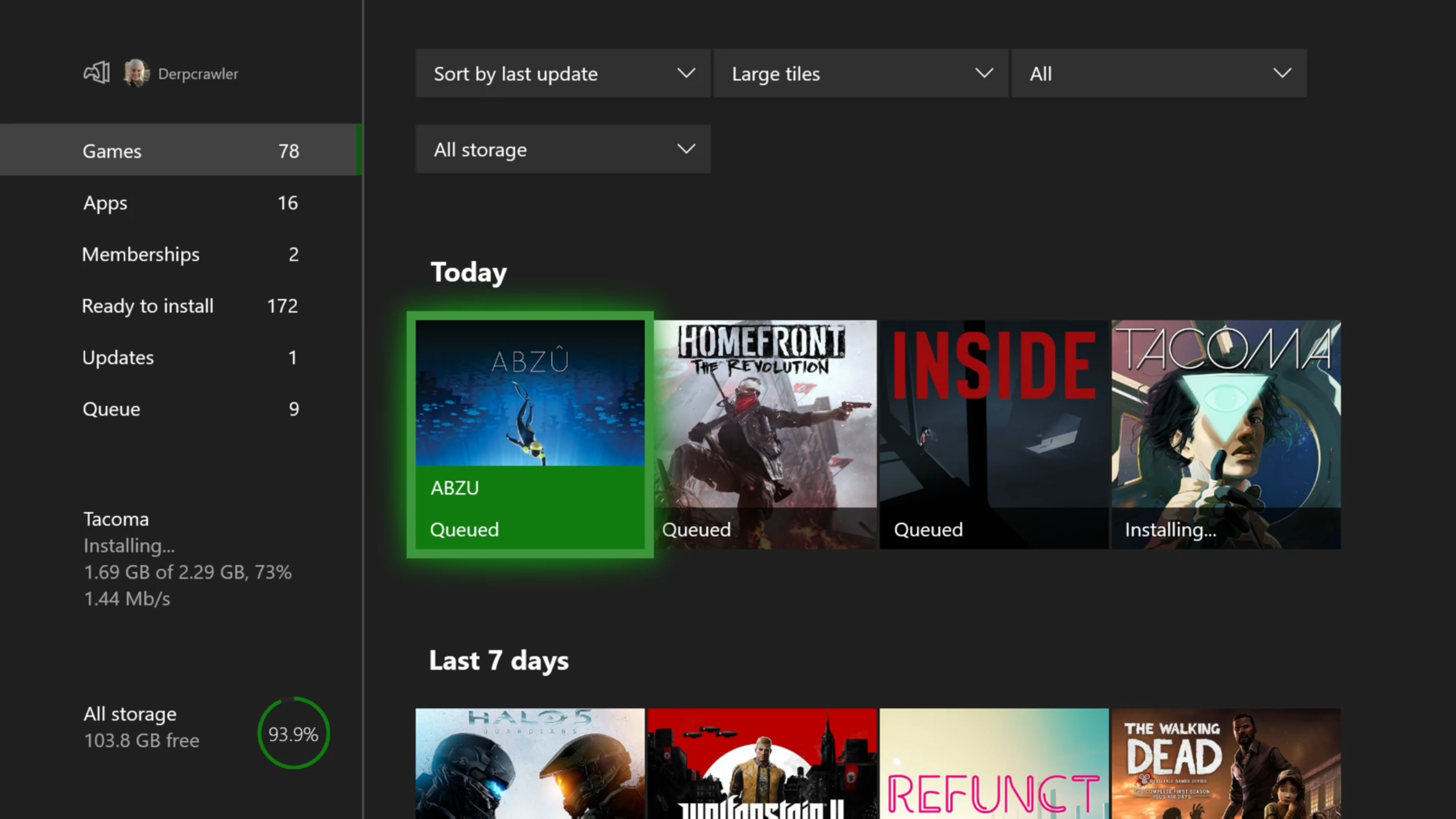Click the 1.44 Mb/s download speed
Image resolution: width=1456 pixels, height=819 pixels.
pyautogui.click(x=127, y=599)
